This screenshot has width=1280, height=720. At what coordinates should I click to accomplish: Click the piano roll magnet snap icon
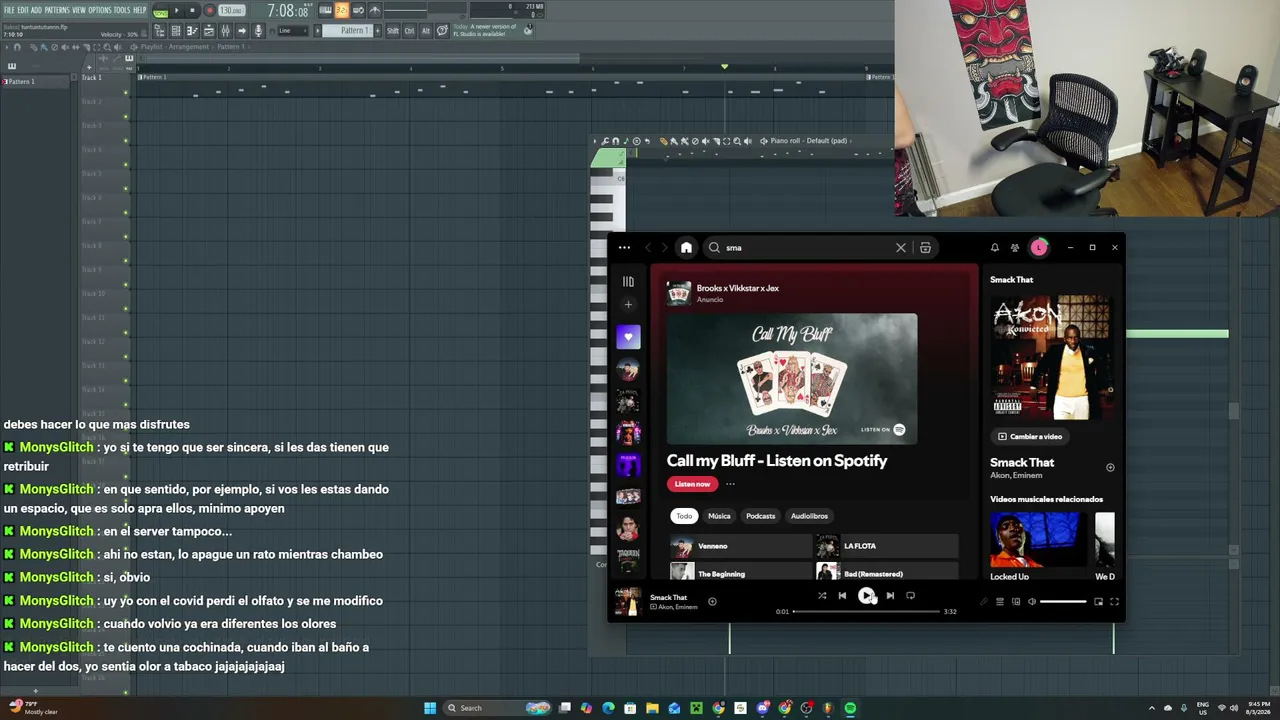[x=615, y=141]
